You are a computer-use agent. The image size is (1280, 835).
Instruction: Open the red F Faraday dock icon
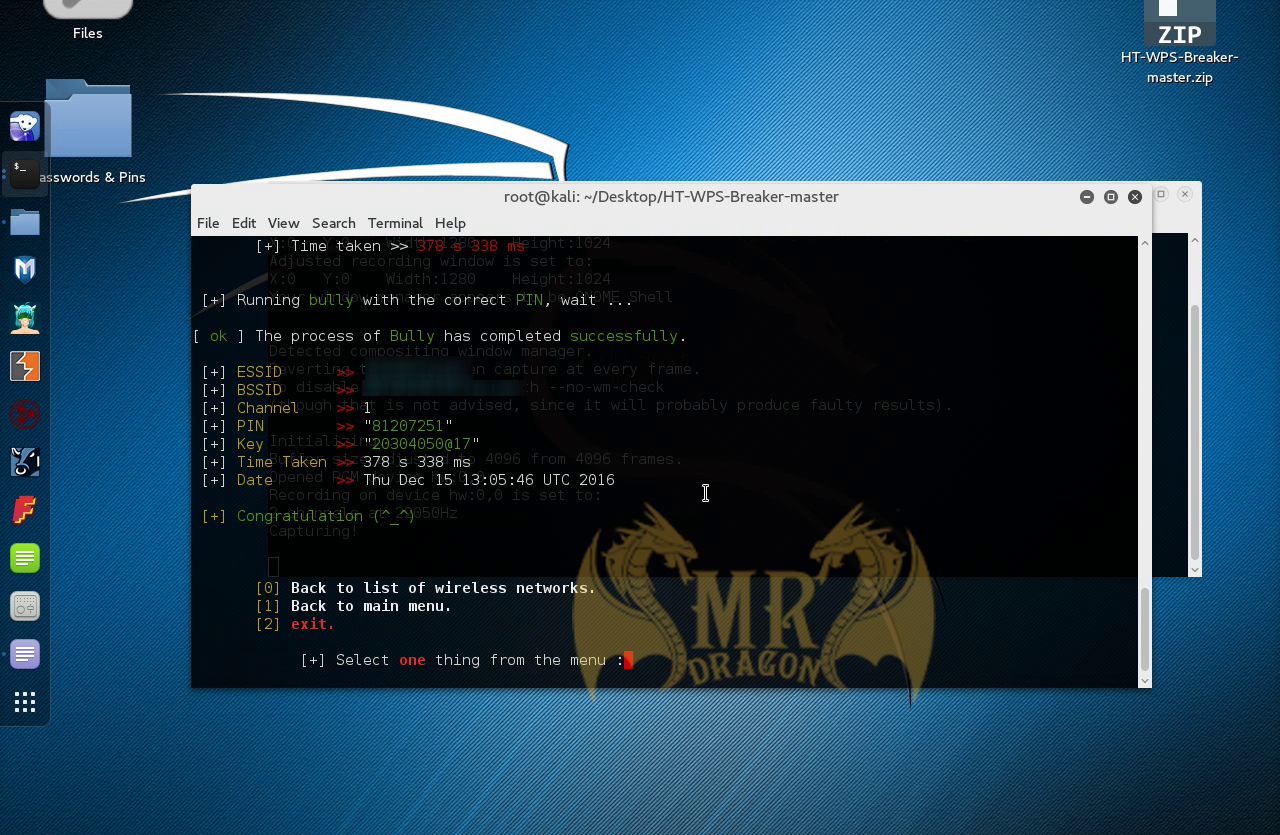click(25, 510)
